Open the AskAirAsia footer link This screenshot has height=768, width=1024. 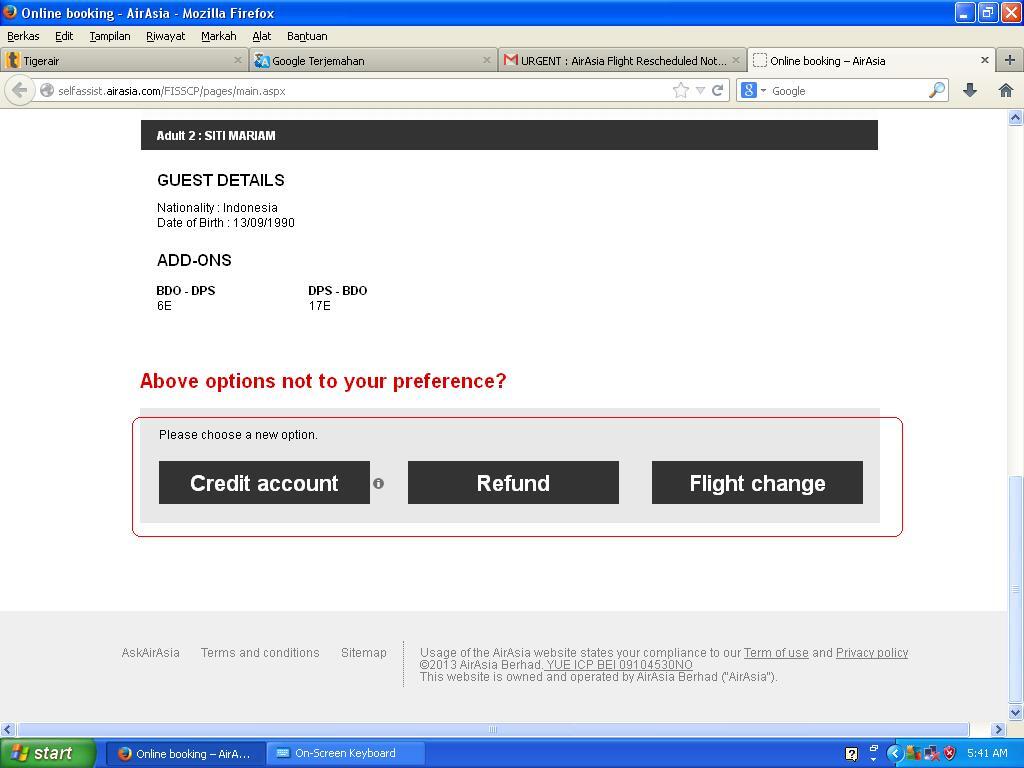(x=150, y=652)
